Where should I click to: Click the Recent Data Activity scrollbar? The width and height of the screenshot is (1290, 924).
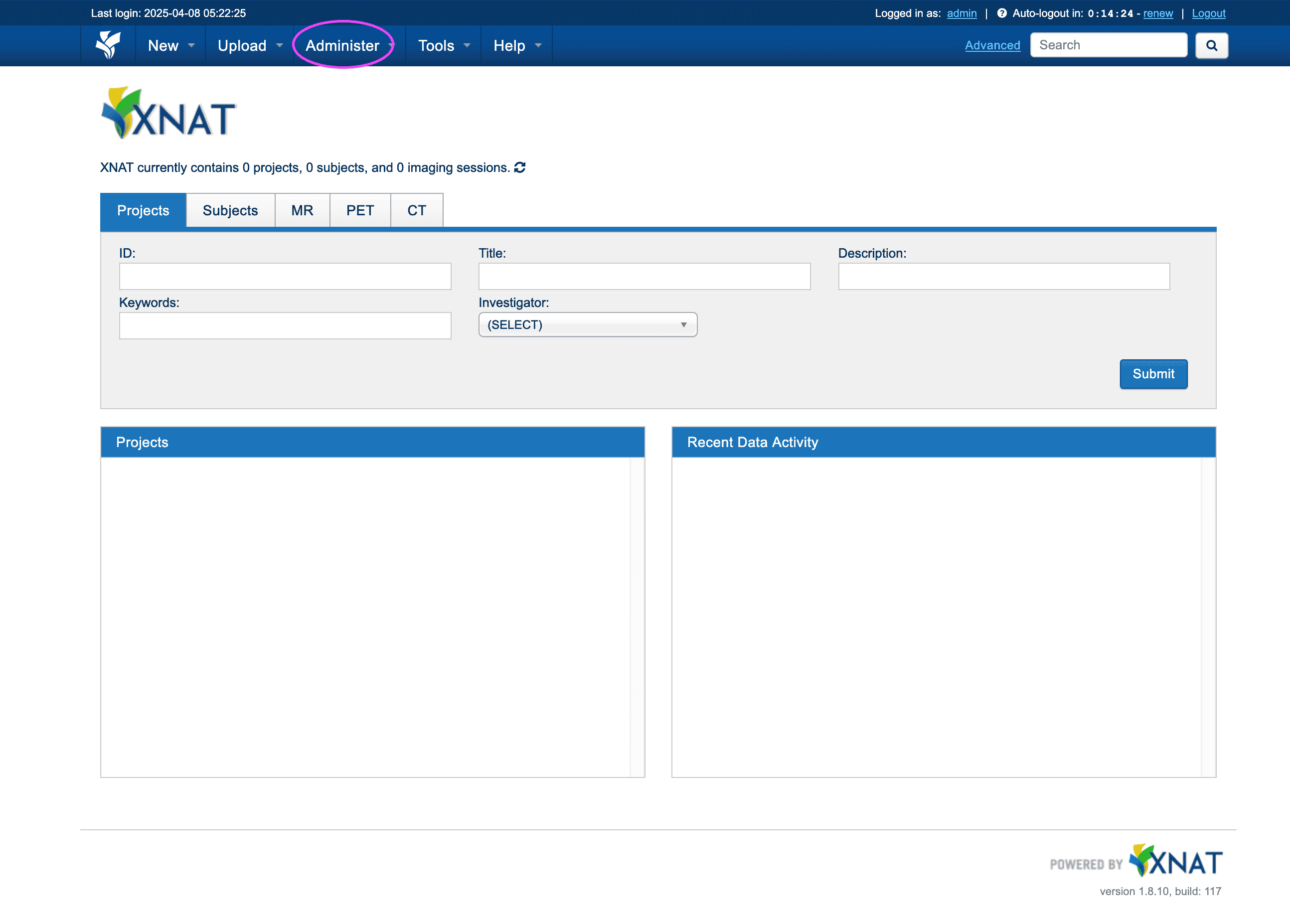1208,617
